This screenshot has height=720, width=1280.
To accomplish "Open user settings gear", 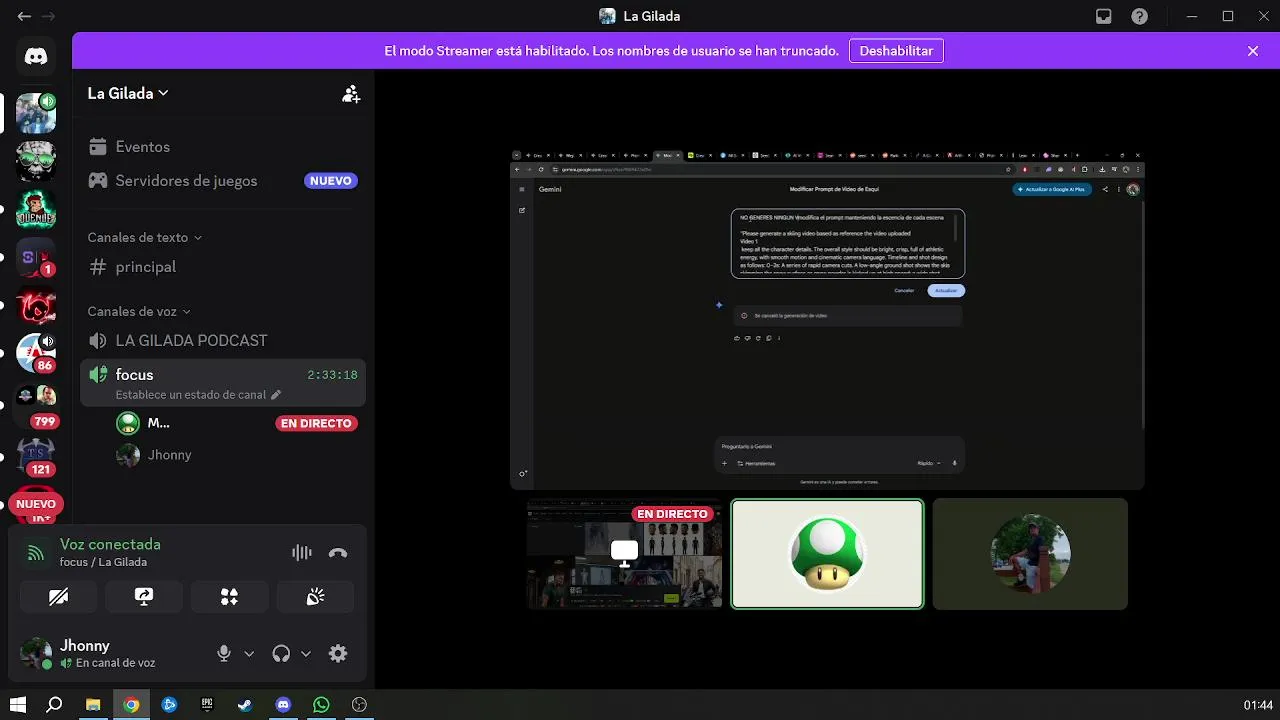I will (x=338, y=653).
